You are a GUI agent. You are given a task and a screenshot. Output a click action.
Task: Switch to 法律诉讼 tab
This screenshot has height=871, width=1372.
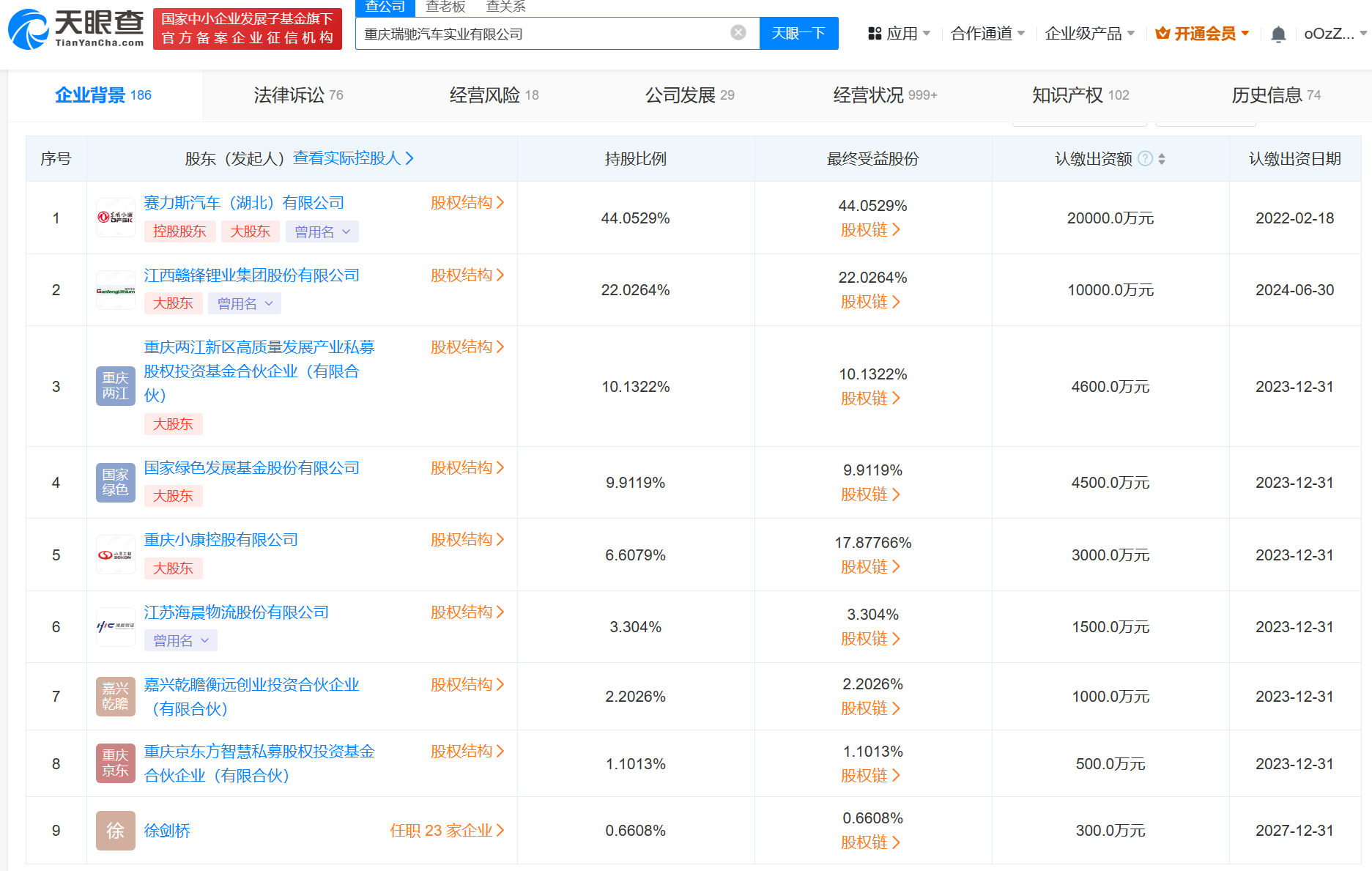299,95
